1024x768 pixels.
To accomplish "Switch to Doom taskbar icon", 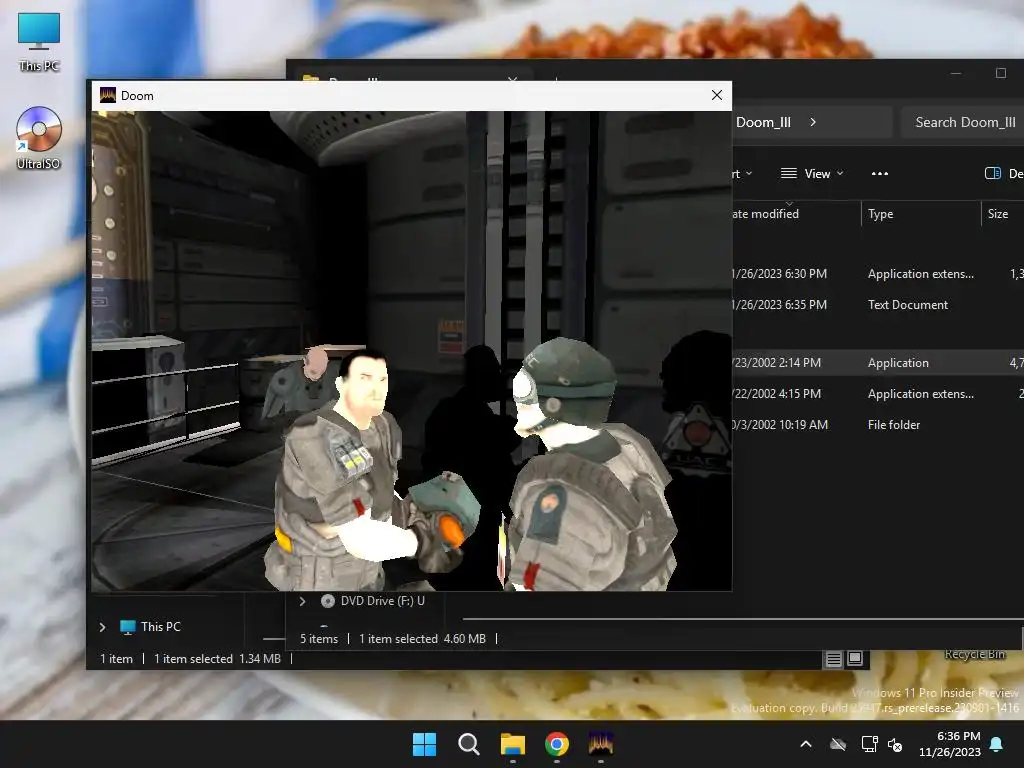I will pyautogui.click(x=601, y=744).
